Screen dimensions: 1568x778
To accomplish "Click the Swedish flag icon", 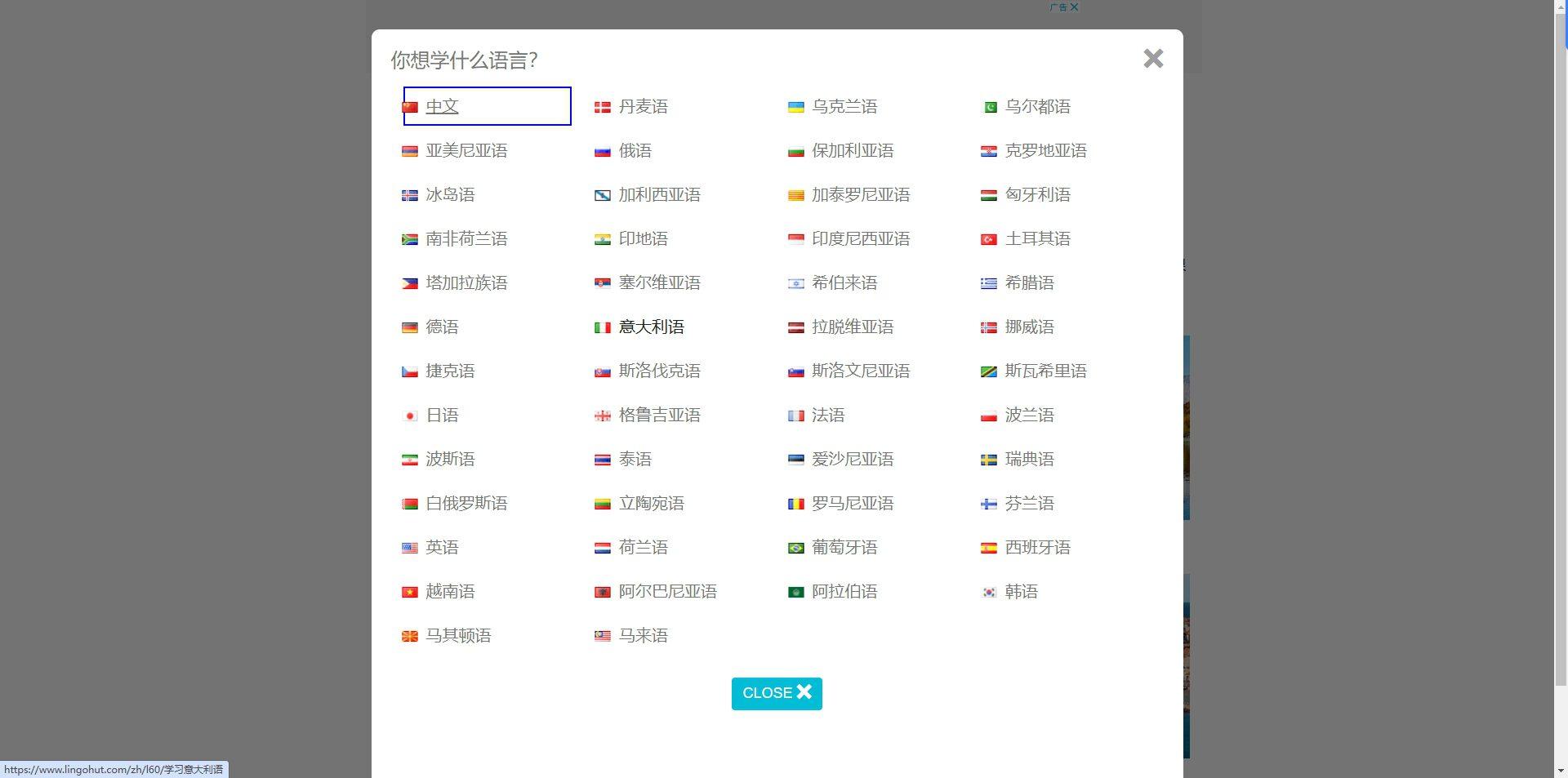I will click(988, 460).
